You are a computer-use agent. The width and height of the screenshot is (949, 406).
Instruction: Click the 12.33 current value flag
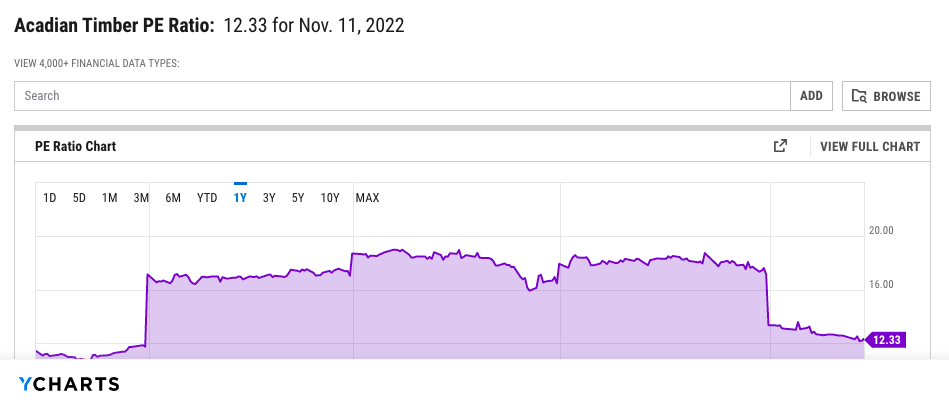887,340
